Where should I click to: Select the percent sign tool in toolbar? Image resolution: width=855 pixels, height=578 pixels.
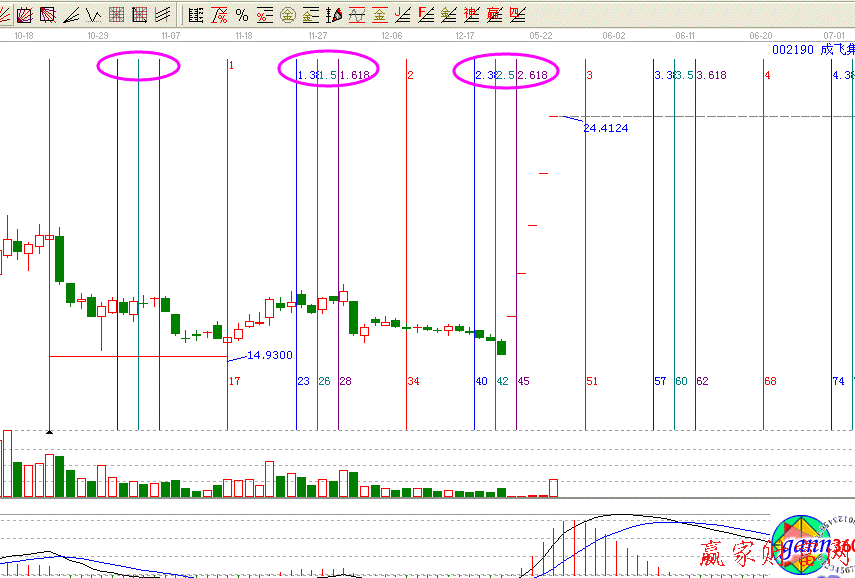pos(241,14)
